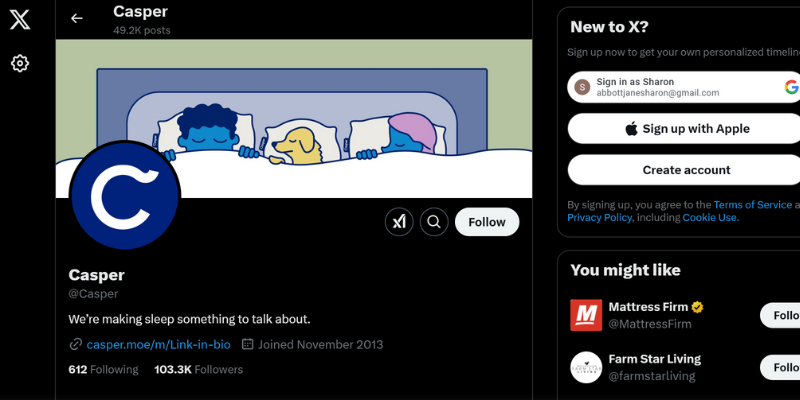Click the Grok icon on profile
This screenshot has height=400, width=800.
pos(399,222)
